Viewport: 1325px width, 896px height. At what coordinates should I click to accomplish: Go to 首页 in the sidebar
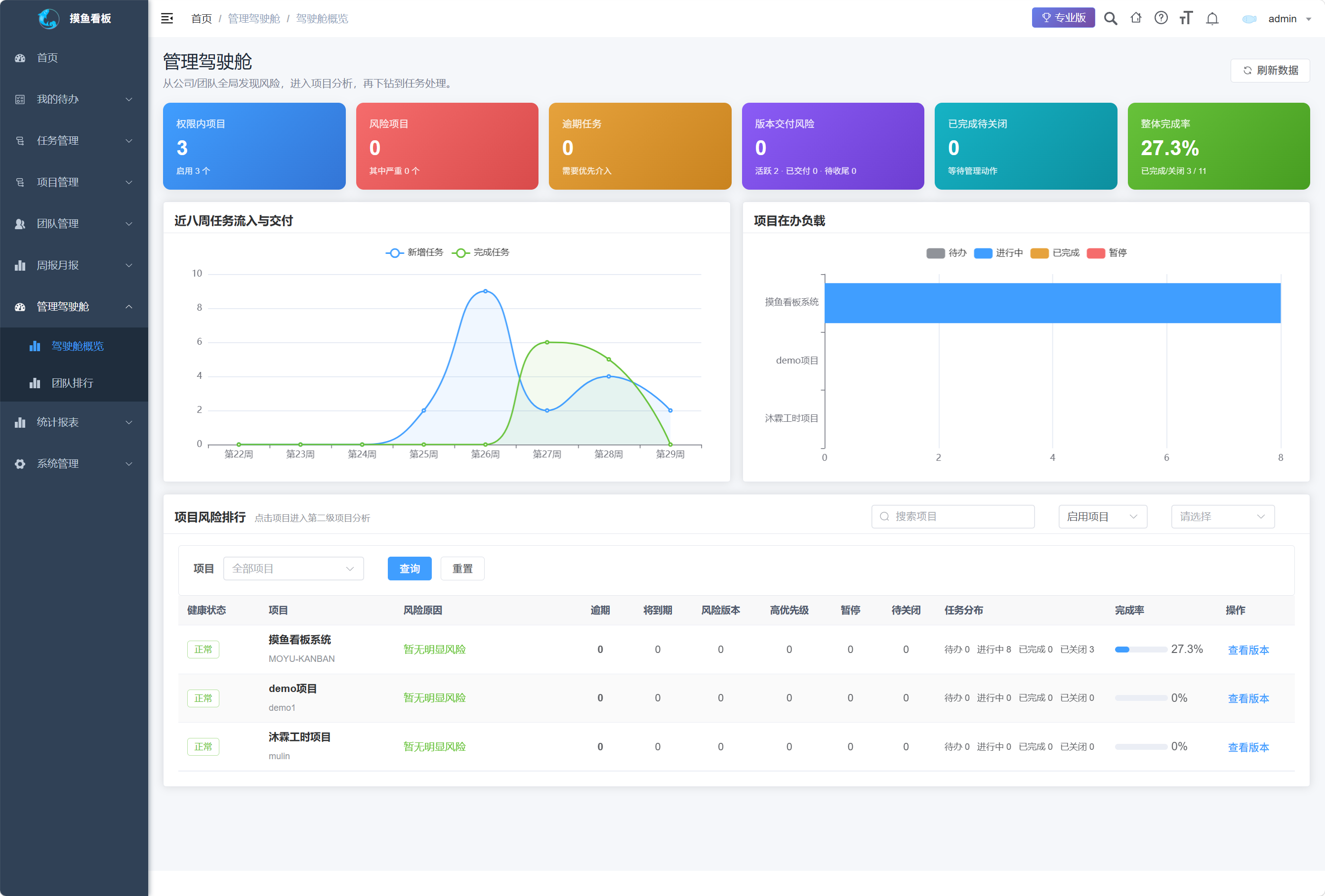tap(74, 58)
